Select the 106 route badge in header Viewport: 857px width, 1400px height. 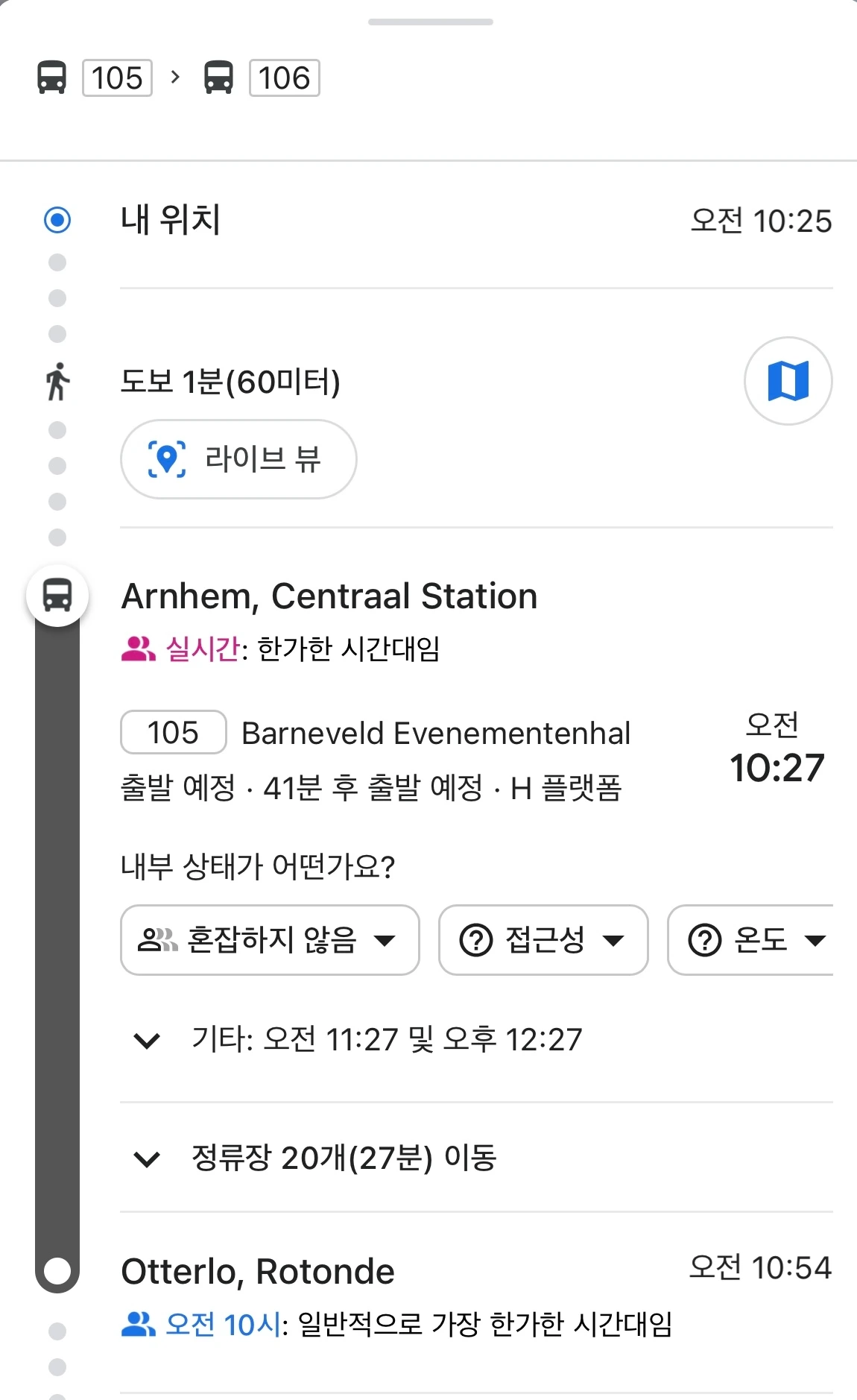[x=284, y=78]
